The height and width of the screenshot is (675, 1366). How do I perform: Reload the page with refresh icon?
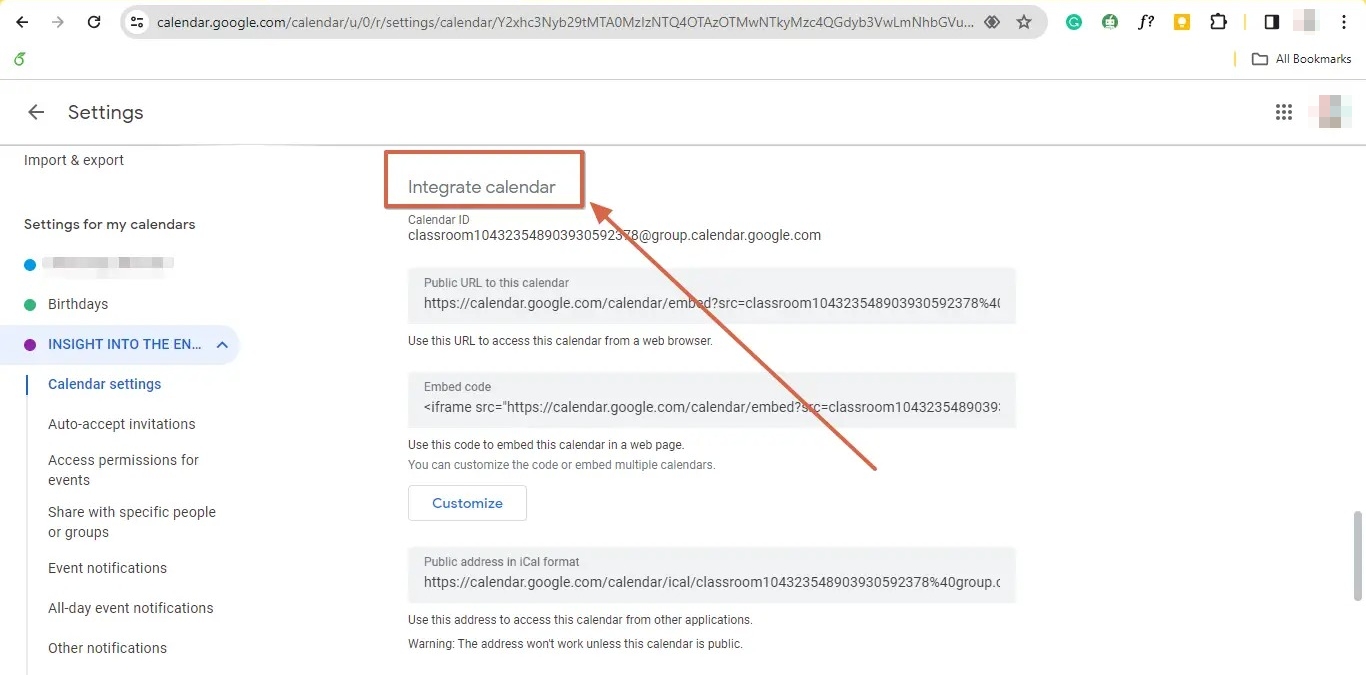click(x=94, y=22)
